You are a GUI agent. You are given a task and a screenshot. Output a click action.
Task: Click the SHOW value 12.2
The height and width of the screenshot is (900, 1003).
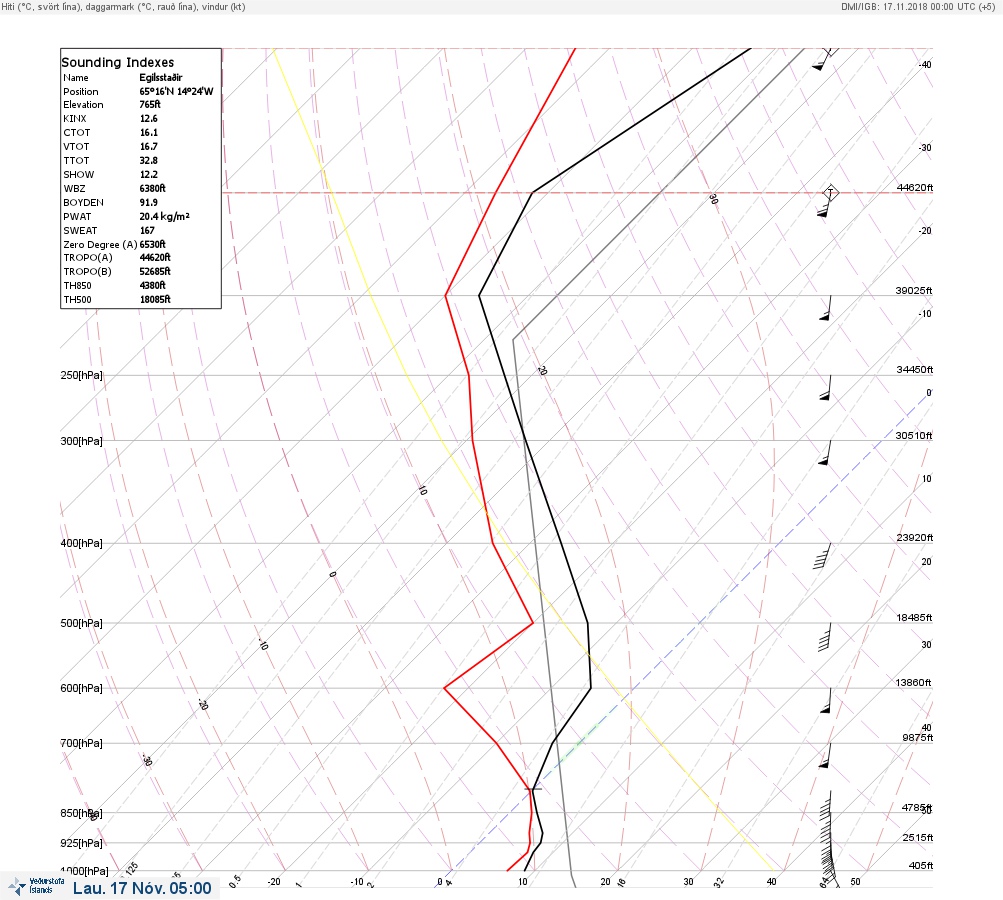tap(148, 174)
